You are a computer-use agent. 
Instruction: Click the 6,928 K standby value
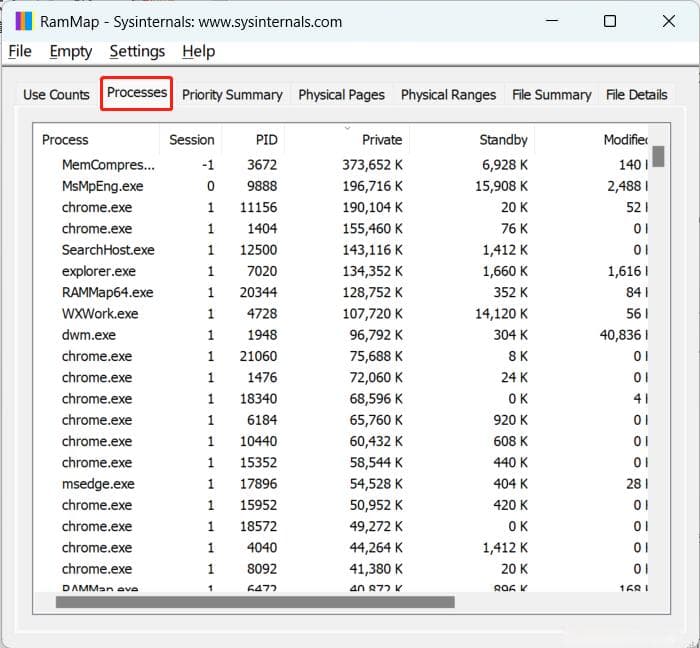[x=505, y=165]
